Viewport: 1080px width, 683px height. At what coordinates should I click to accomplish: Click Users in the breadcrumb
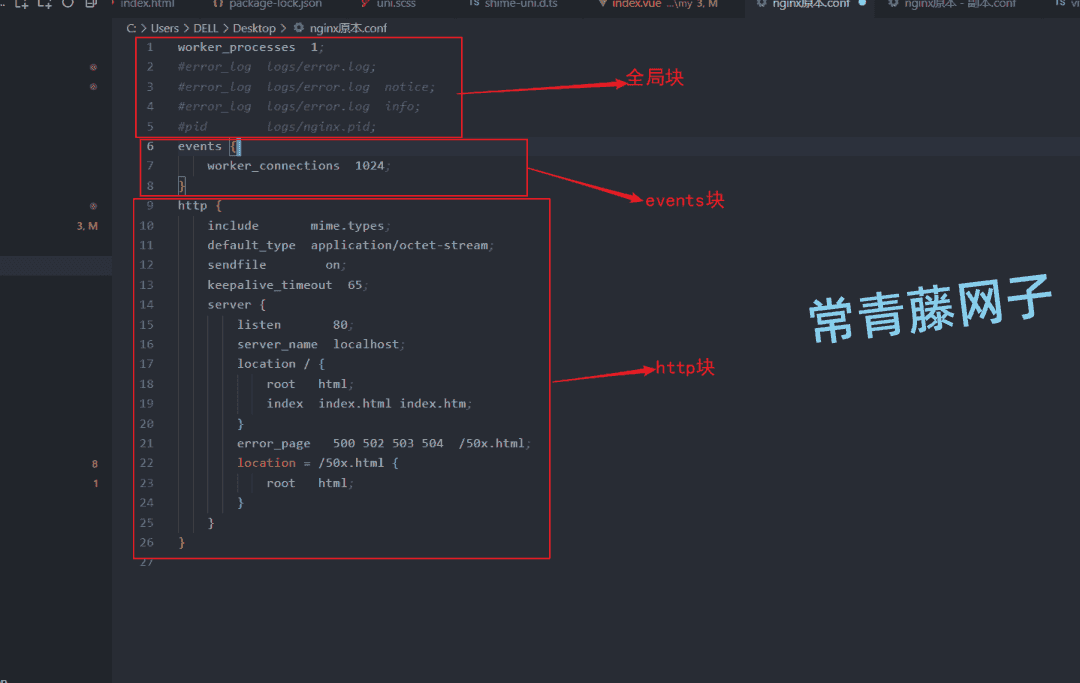(165, 28)
